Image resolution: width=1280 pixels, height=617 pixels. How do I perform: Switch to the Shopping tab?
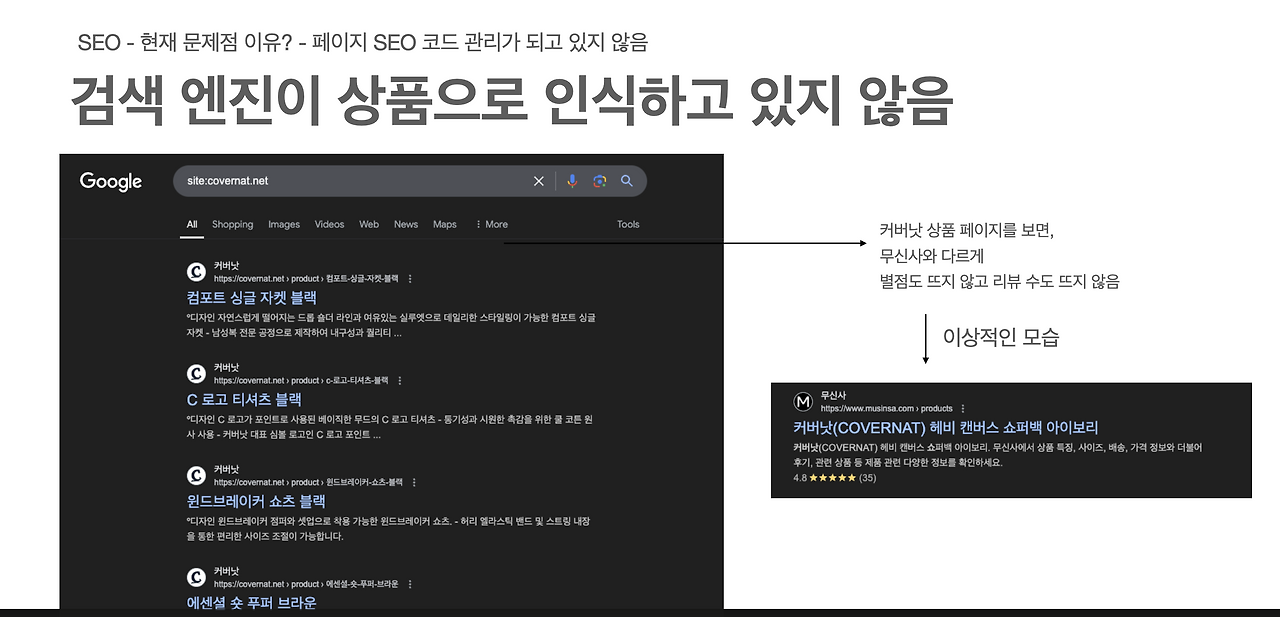click(233, 224)
